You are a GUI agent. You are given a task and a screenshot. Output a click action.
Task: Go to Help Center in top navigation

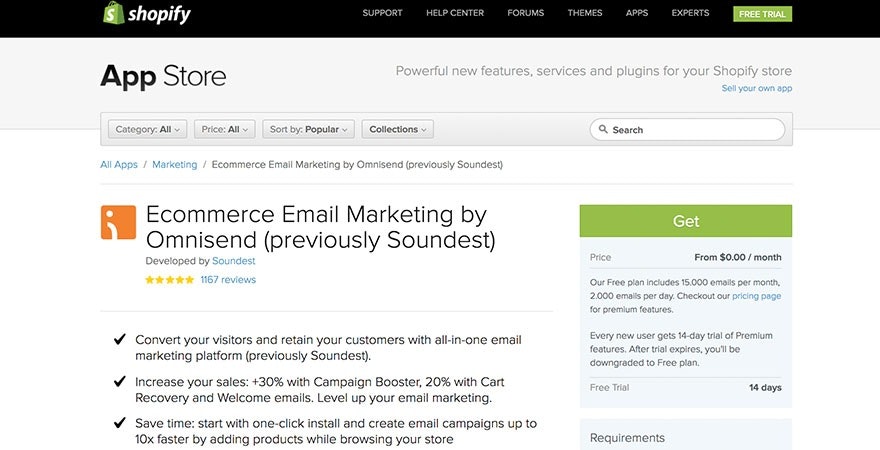point(454,13)
